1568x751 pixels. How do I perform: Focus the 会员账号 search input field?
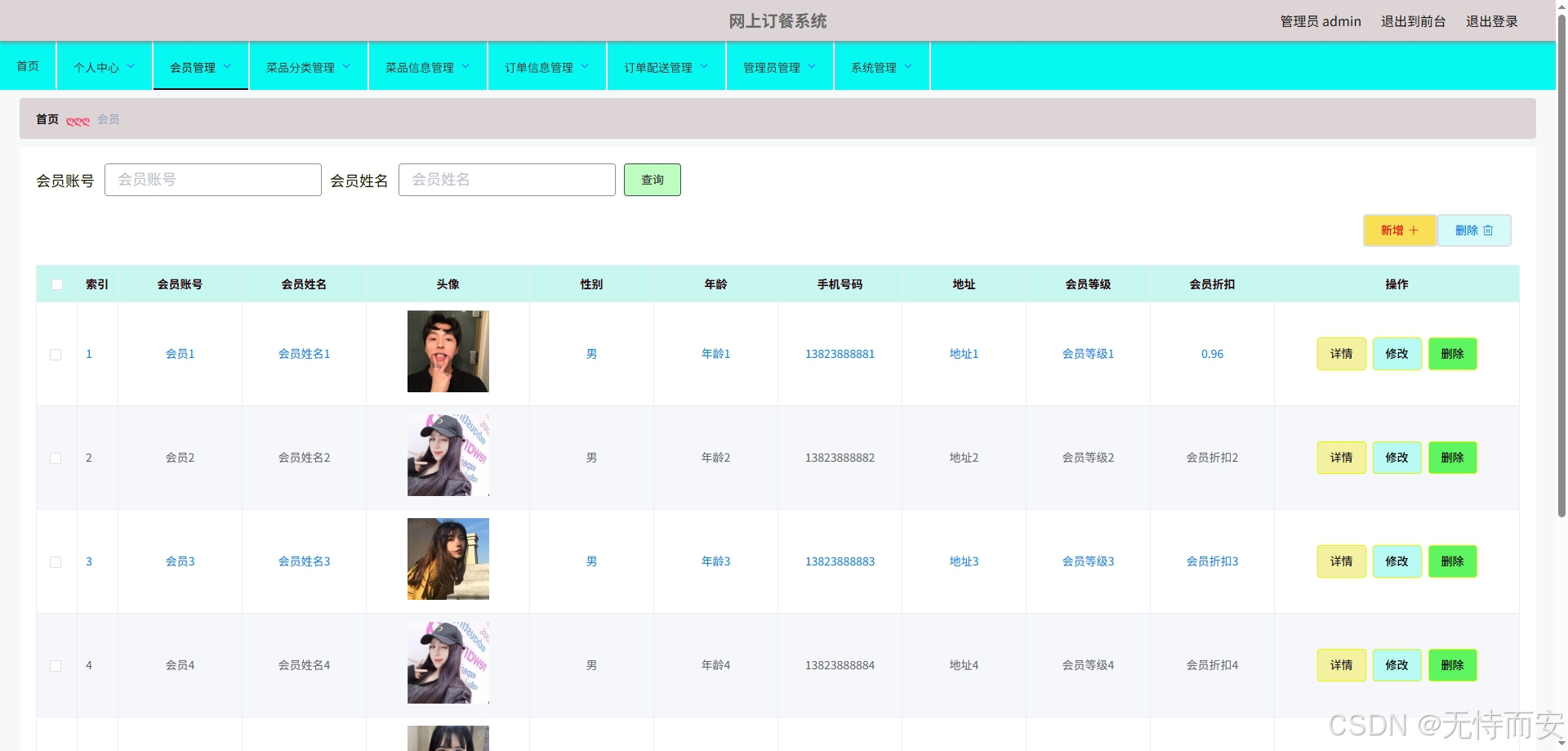pyautogui.click(x=213, y=180)
